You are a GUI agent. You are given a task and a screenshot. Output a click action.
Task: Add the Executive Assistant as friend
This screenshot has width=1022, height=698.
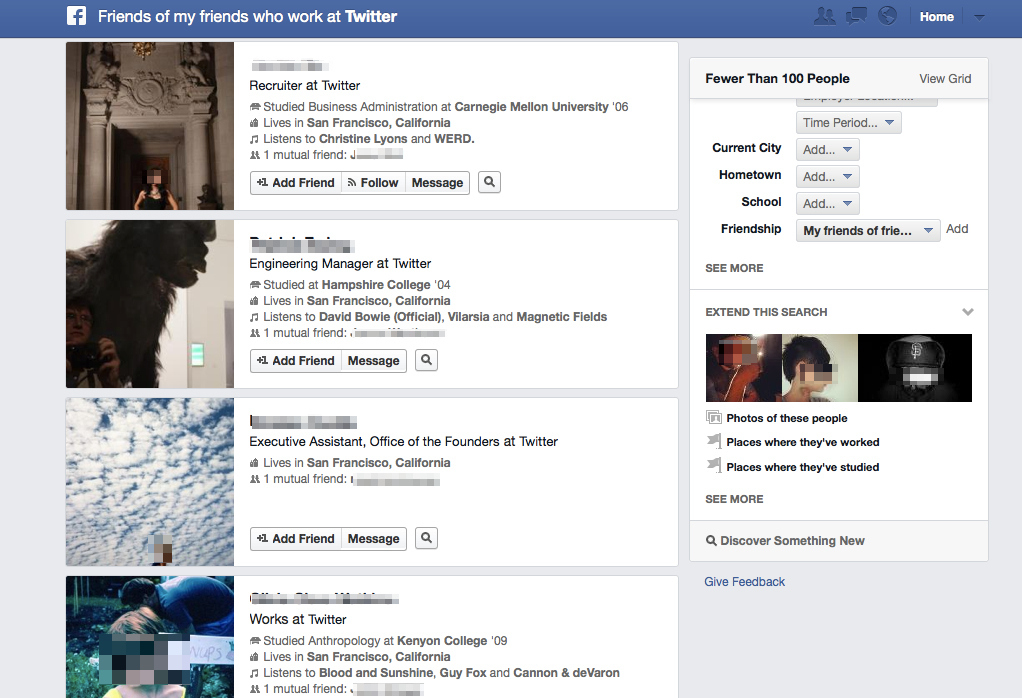point(296,539)
